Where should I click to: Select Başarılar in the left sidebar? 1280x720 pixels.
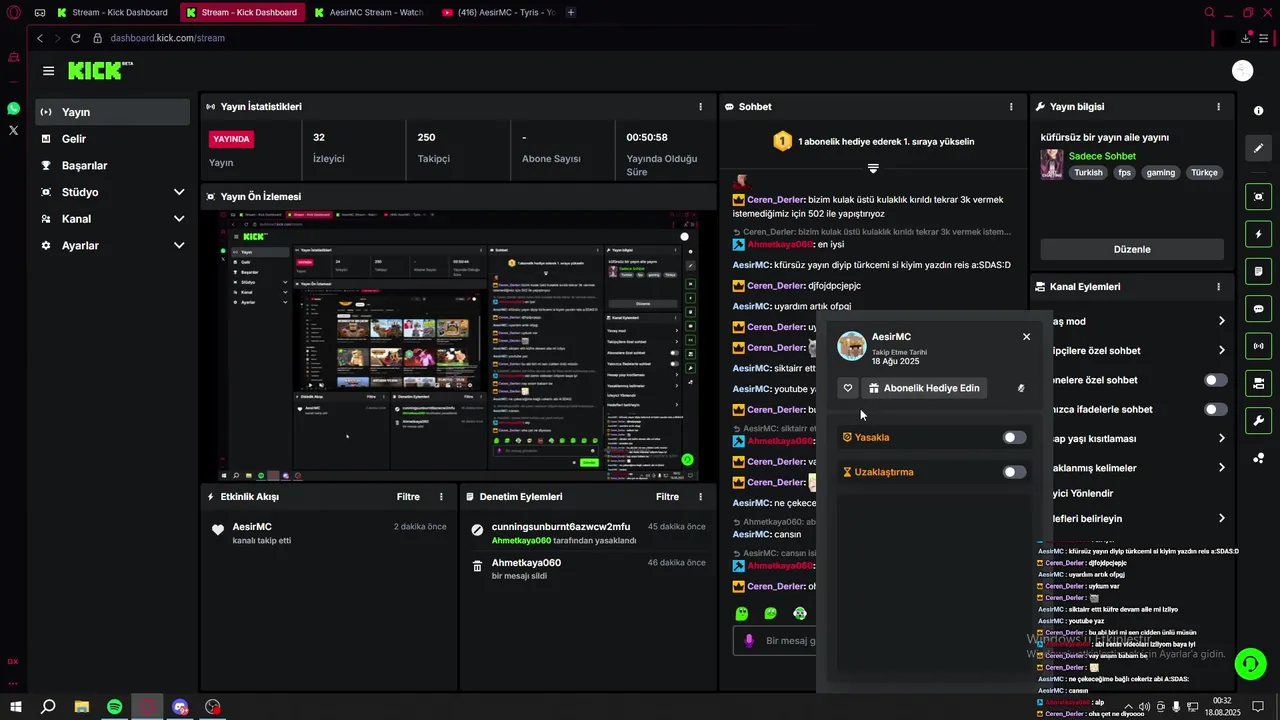coord(112,165)
